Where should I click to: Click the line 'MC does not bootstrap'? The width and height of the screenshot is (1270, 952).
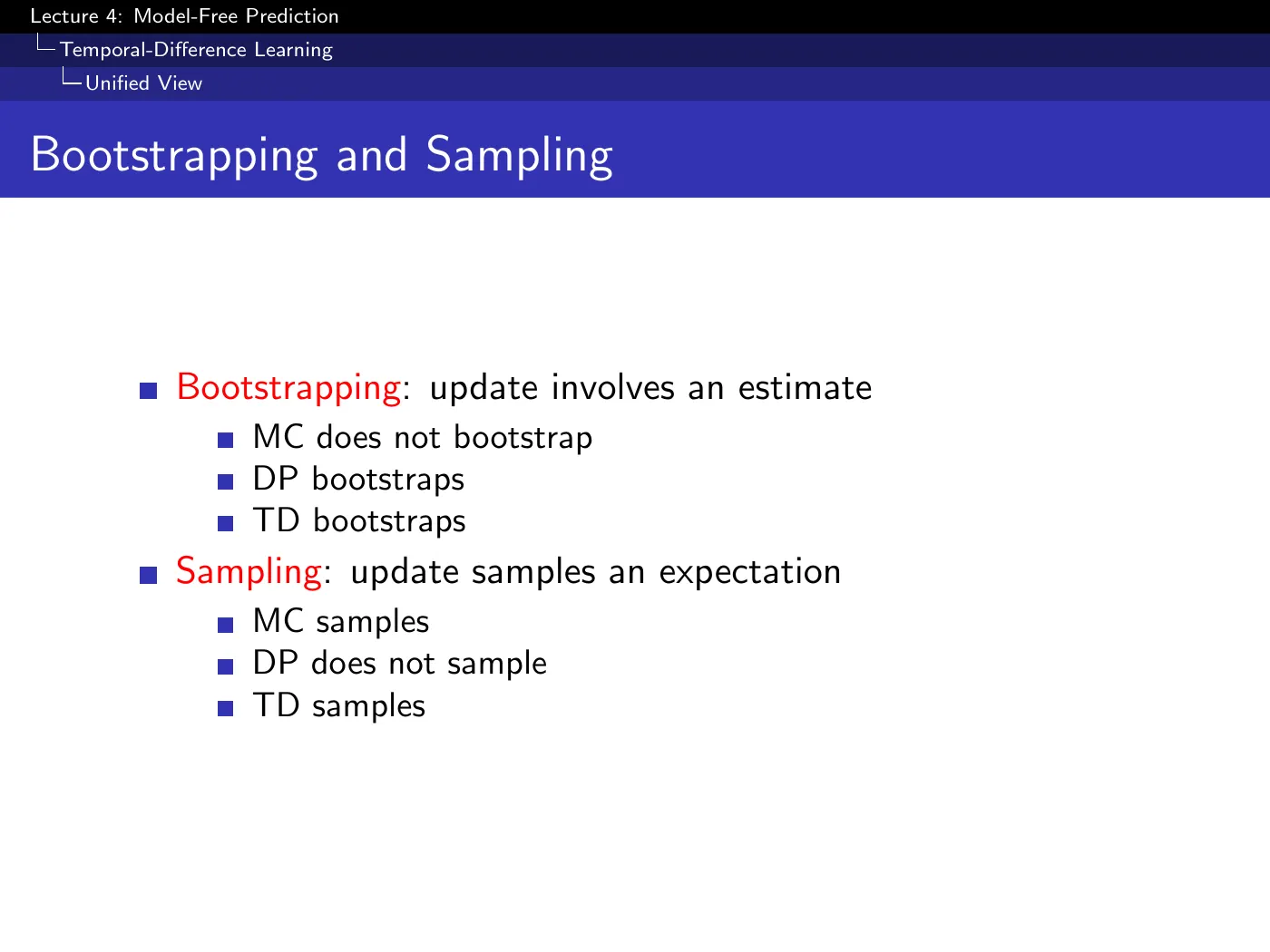click(423, 437)
